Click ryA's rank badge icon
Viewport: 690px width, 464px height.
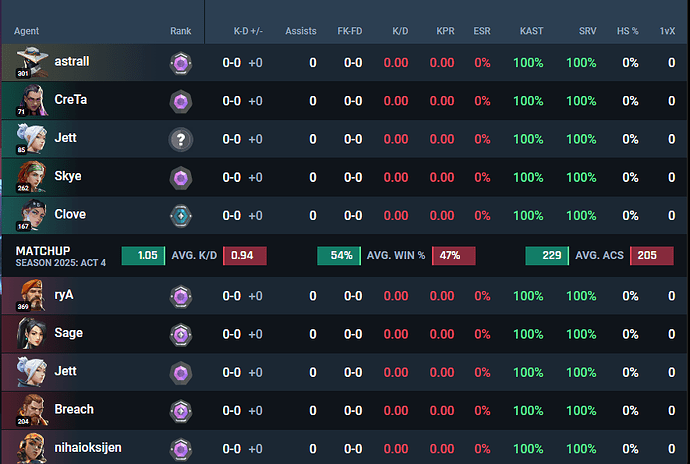click(x=181, y=296)
